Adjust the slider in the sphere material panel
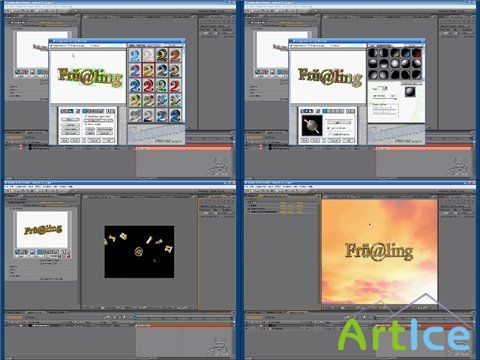Image resolution: width=480 pixels, height=360 pixels. click(384, 99)
